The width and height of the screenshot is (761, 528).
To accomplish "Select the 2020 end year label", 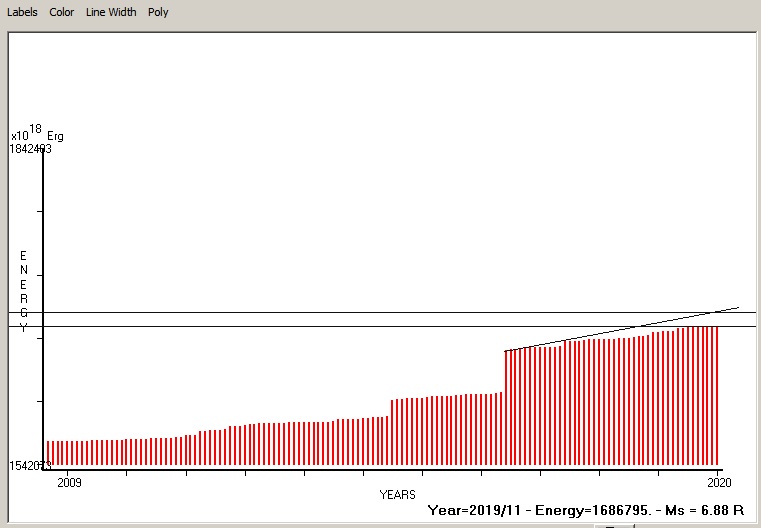I will (x=718, y=481).
